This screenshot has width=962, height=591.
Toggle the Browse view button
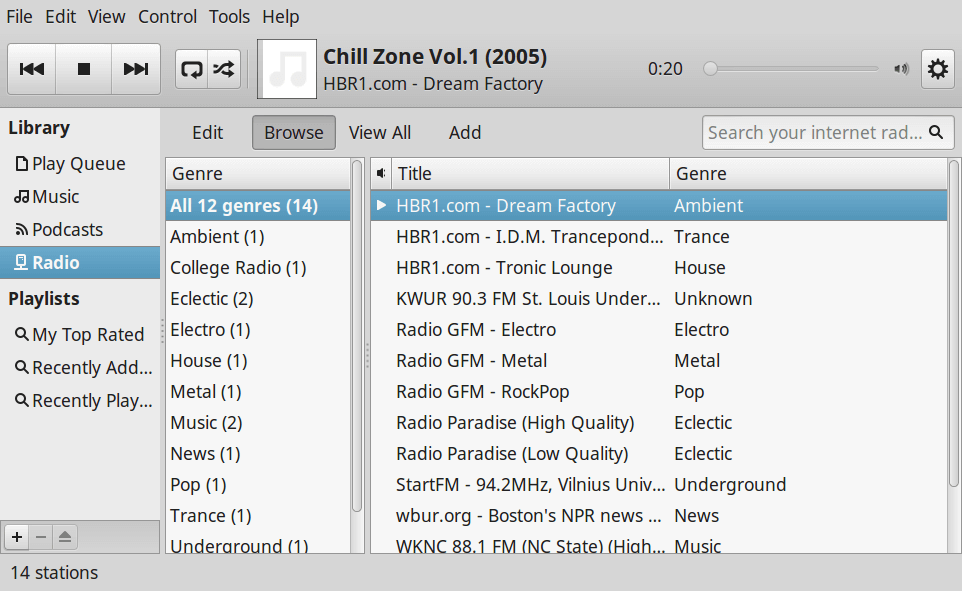click(293, 132)
